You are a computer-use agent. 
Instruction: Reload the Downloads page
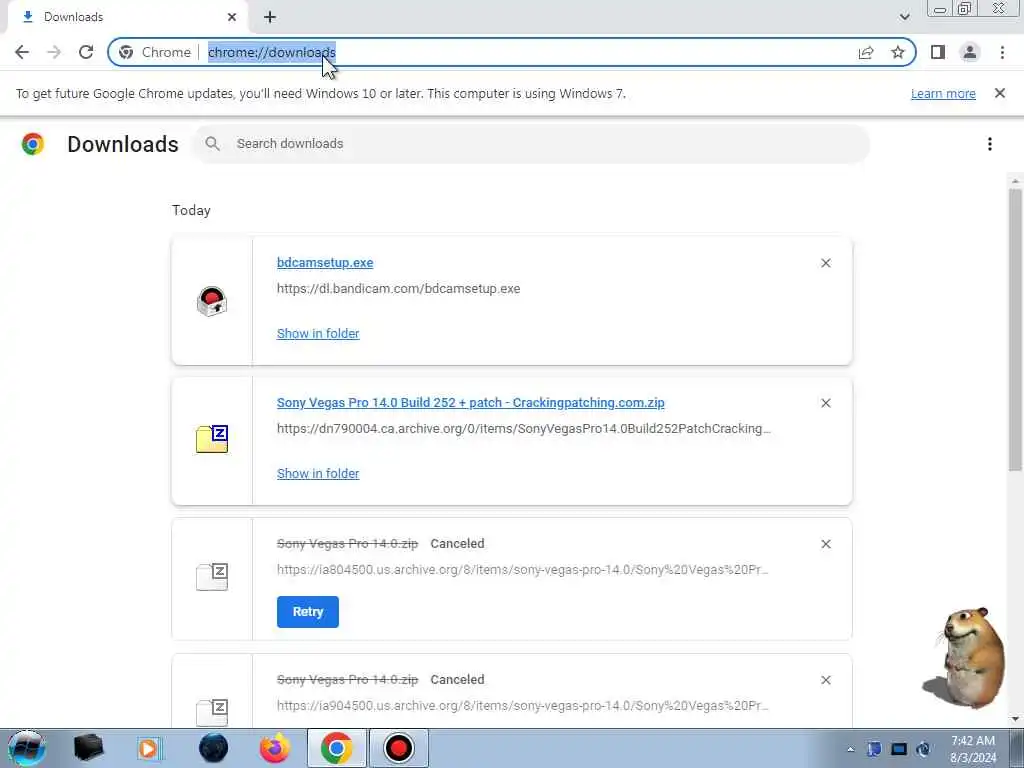[86, 52]
